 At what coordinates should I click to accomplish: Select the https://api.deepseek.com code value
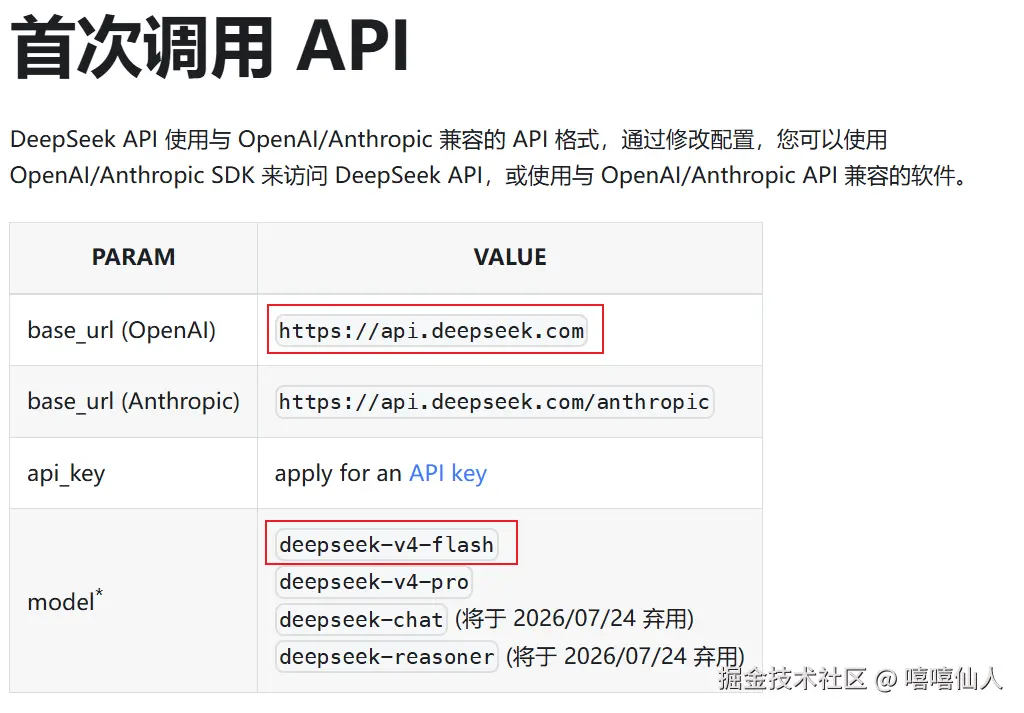[431, 330]
